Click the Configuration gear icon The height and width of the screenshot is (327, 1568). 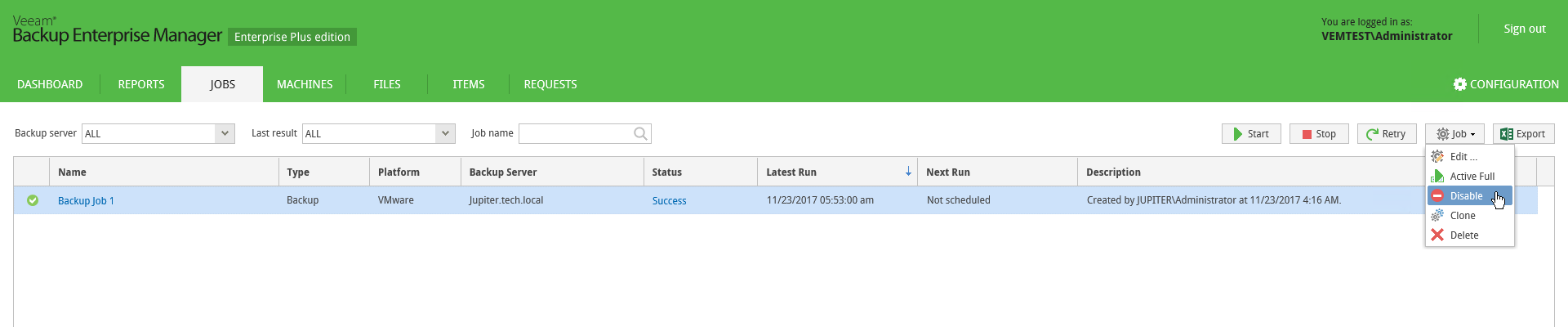point(1460,84)
